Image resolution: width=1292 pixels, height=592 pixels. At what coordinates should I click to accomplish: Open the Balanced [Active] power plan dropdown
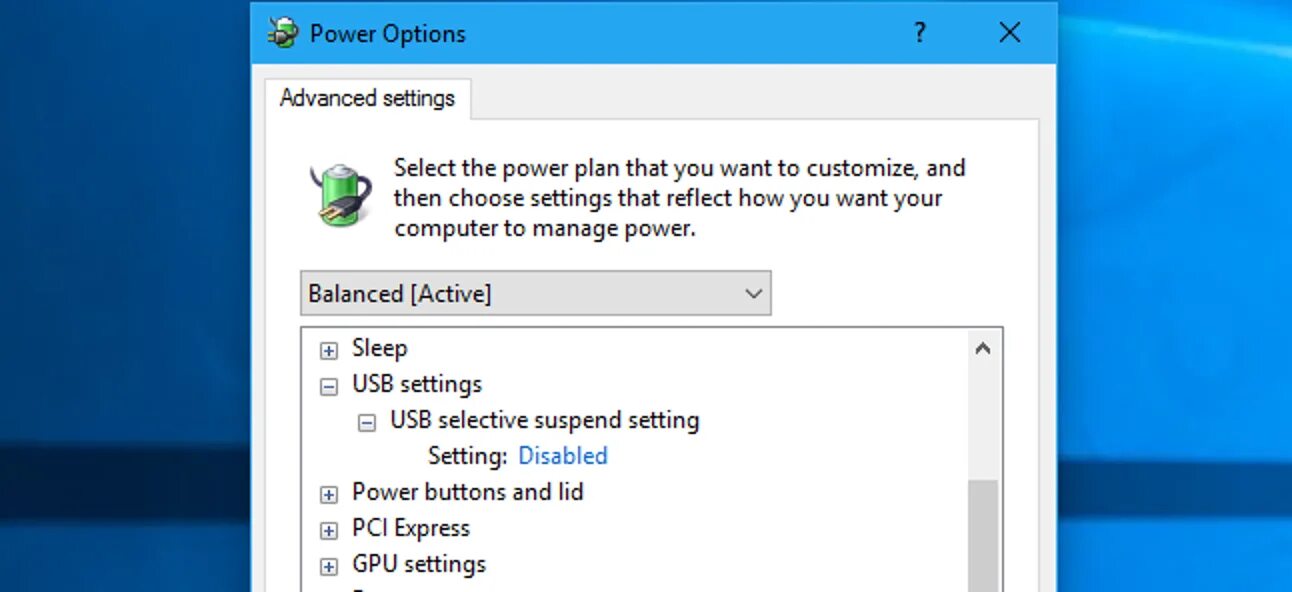point(536,294)
